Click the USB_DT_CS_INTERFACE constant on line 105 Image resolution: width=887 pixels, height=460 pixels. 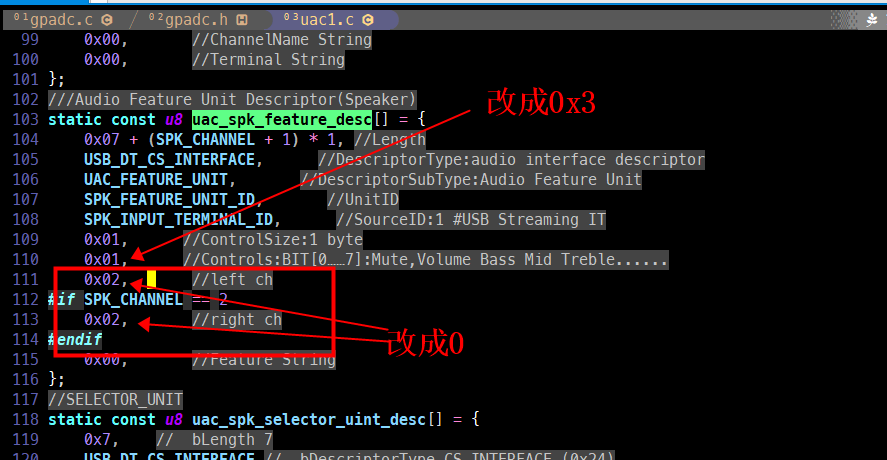[x=169, y=160]
